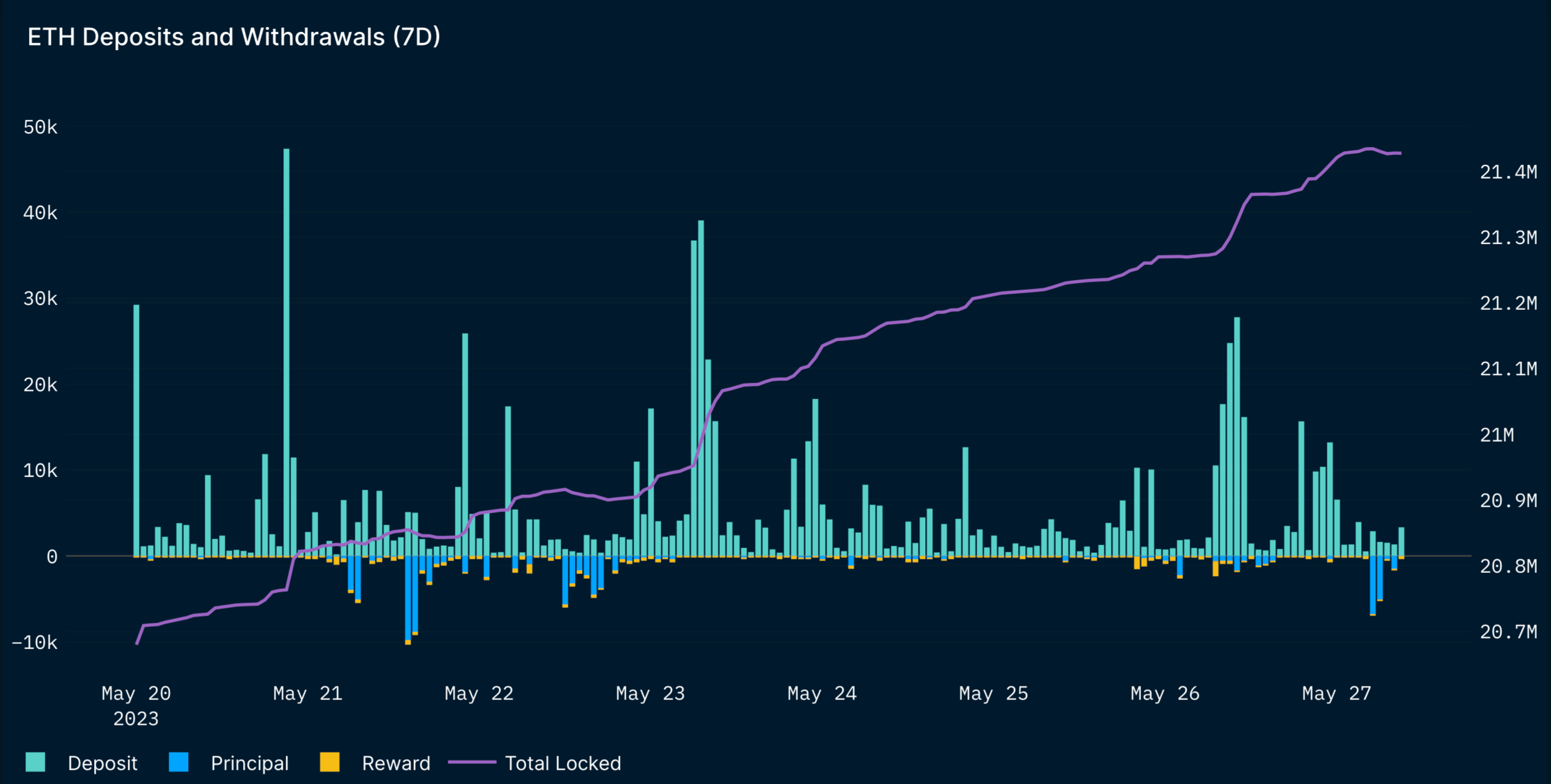Click the 21M right axis label

(x=1496, y=435)
